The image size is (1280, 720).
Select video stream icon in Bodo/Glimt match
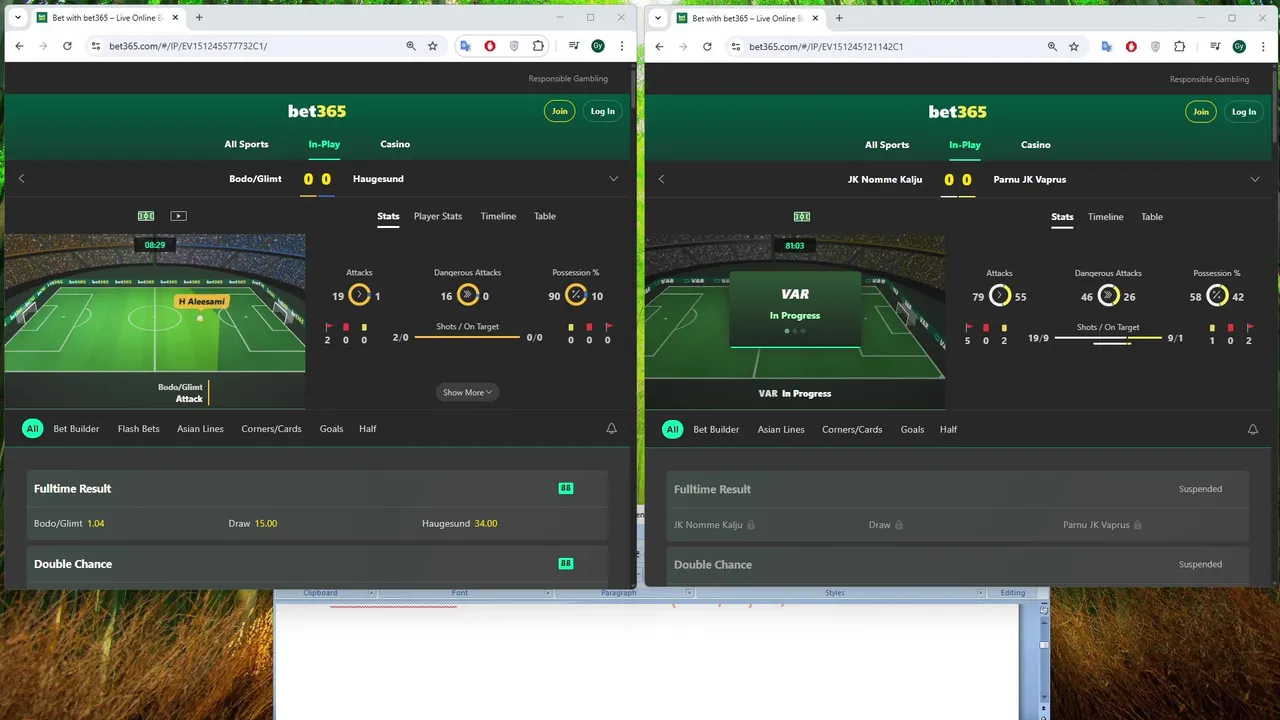click(178, 216)
